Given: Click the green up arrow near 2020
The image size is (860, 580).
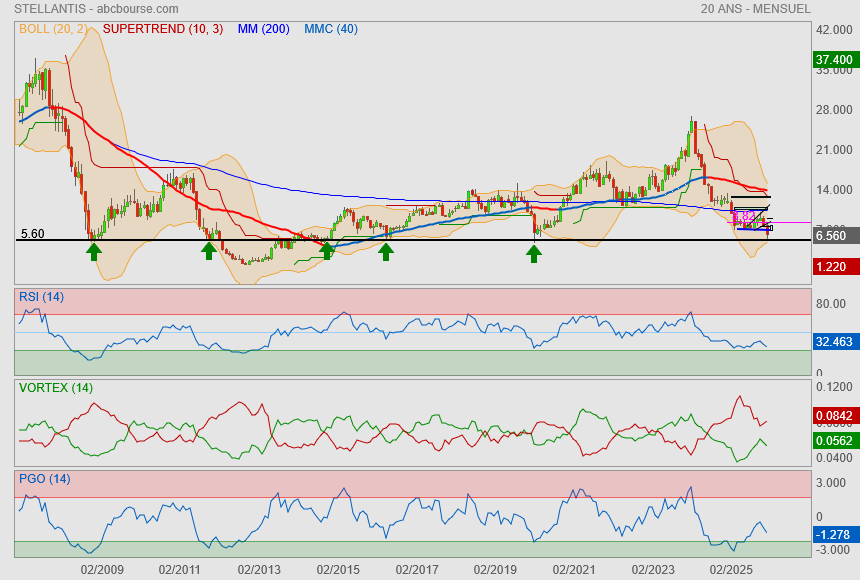Looking at the screenshot, I should coord(534,253).
